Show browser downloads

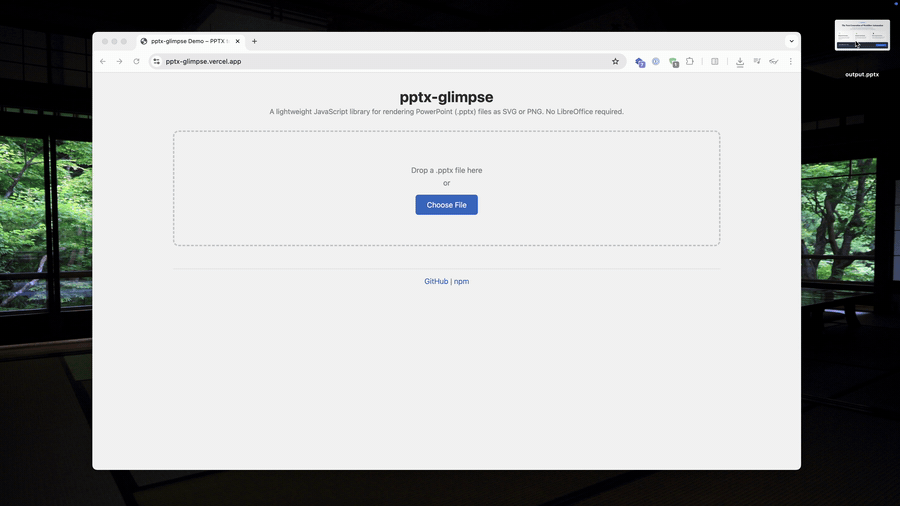(x=740, y=62)
